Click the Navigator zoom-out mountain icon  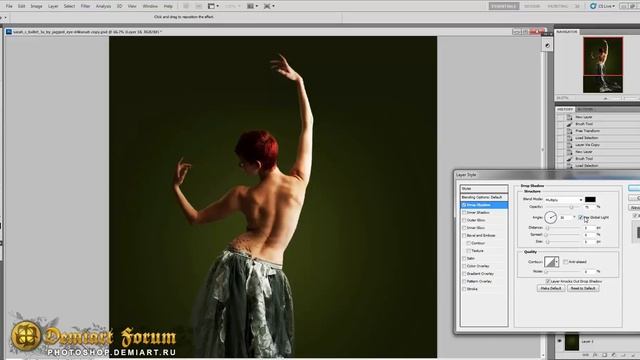pyautogui.click(x=605, y=98)
